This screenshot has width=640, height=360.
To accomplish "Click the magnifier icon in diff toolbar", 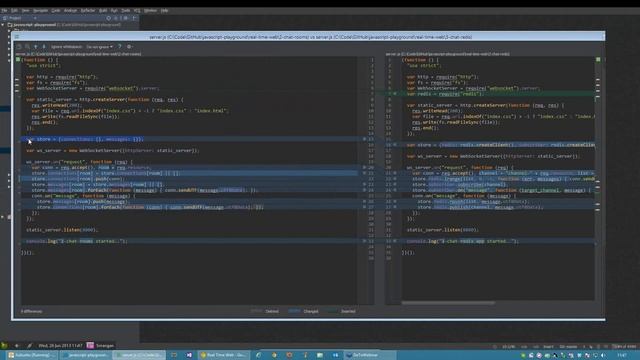I will point(27,47).
